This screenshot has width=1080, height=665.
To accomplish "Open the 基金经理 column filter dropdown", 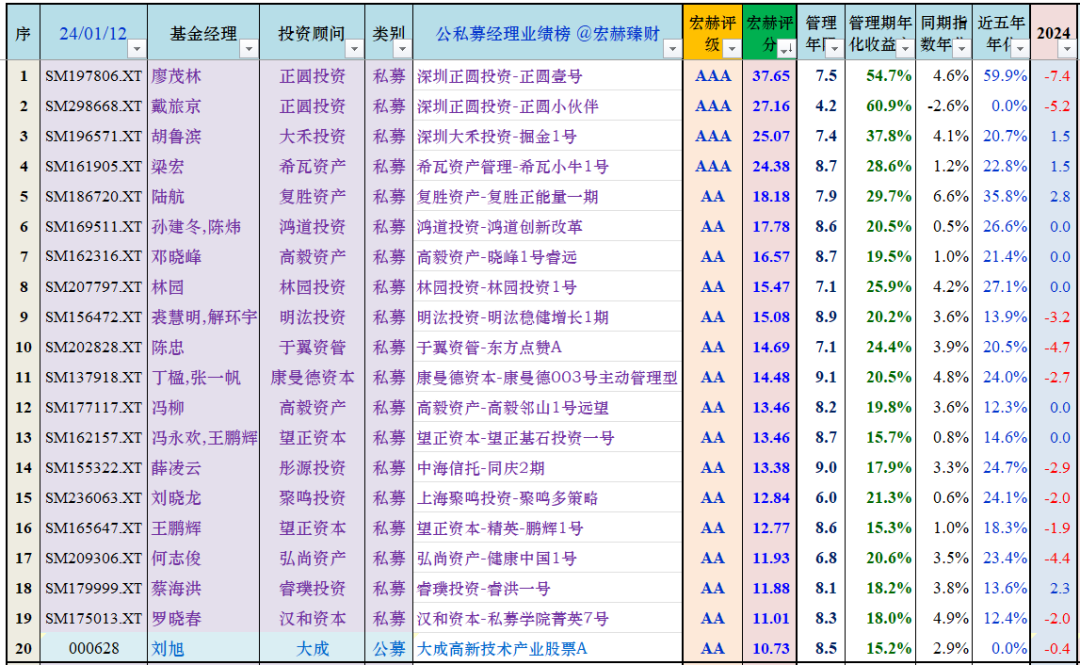I will click(249, 49).
